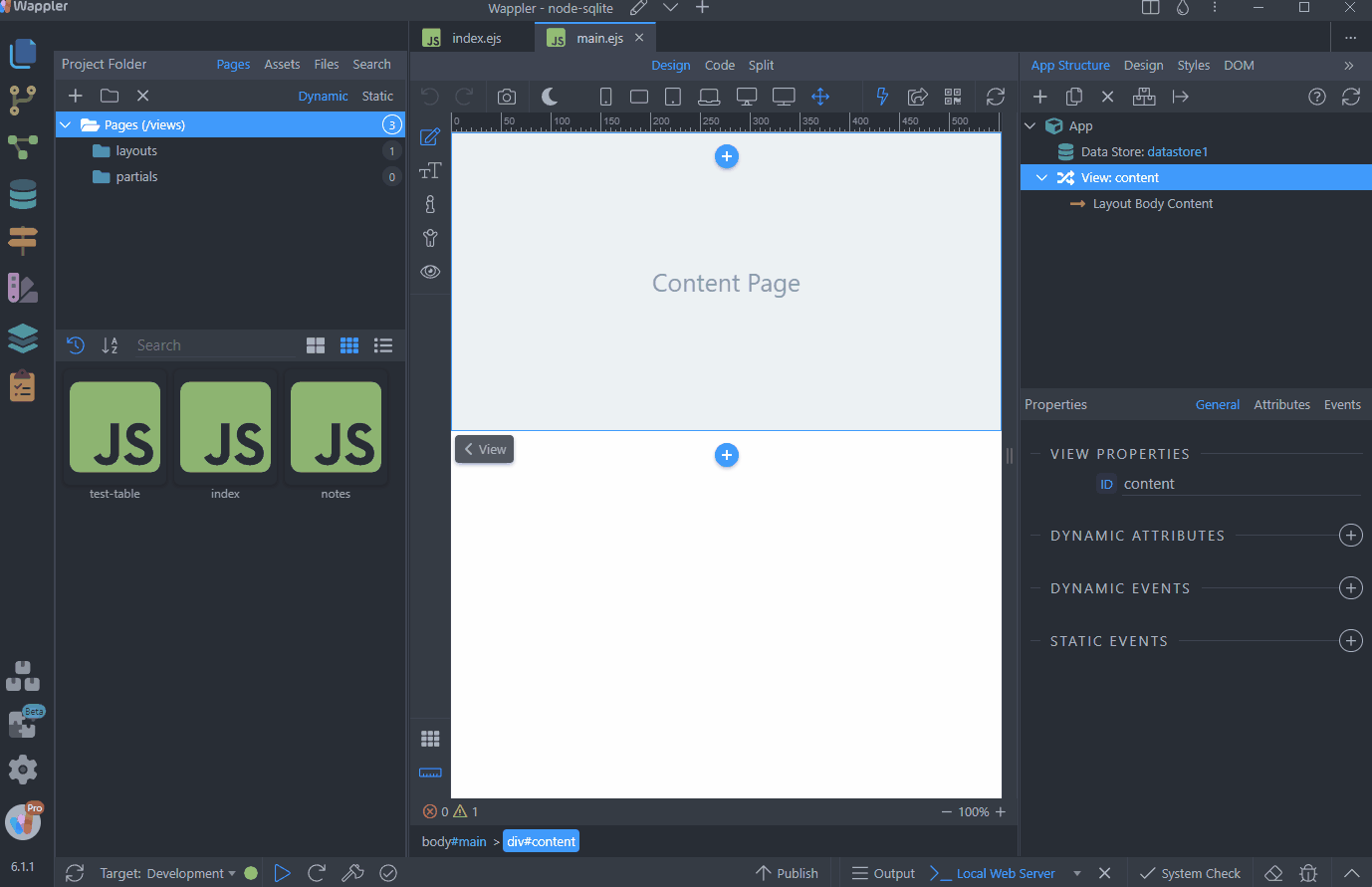Click the Publish button

click(787, 873)
